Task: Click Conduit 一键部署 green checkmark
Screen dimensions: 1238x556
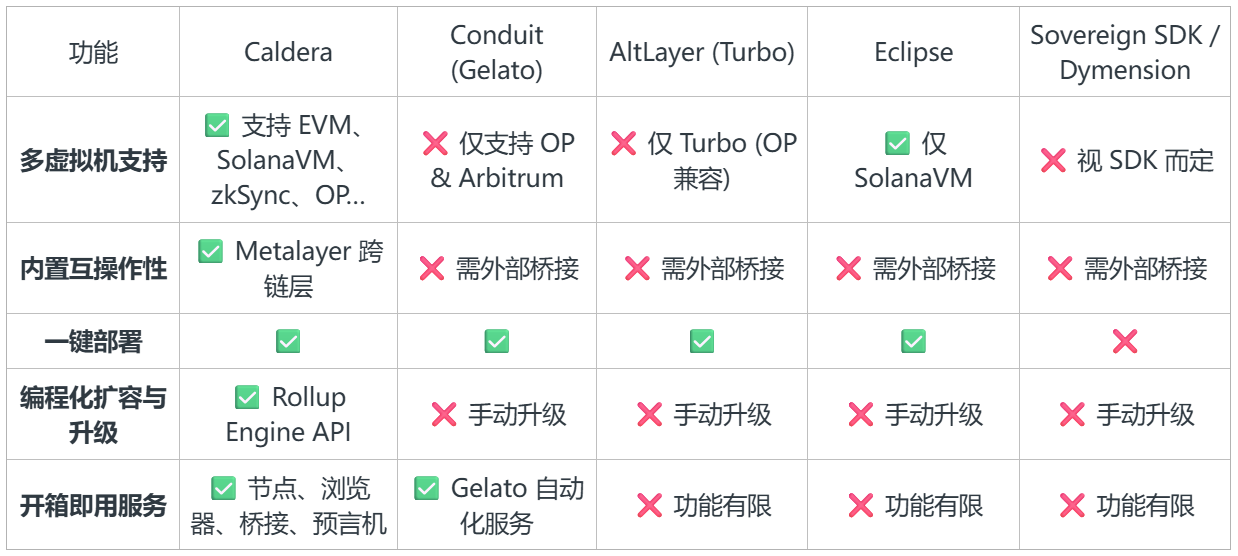Action: tap(497, 342)
